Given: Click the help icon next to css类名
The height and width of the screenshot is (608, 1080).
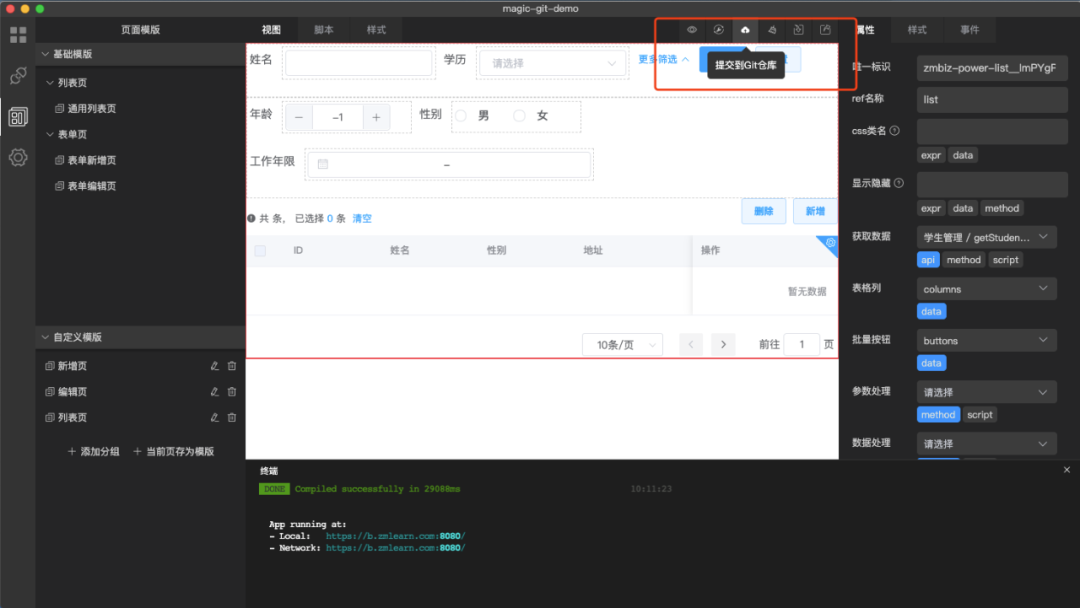Looking at the screenshot, I should (x=894, y=131).
